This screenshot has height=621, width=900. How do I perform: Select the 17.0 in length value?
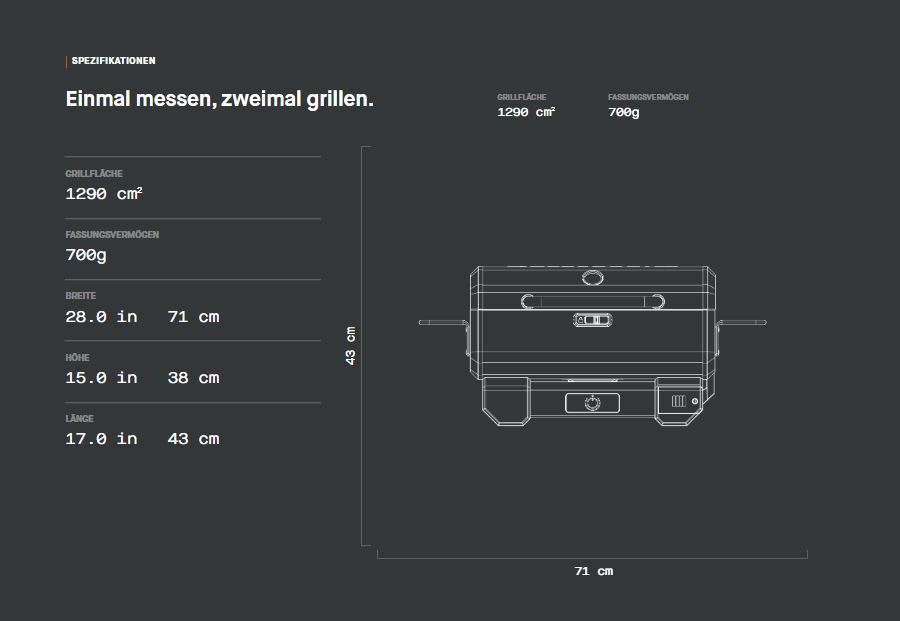tap(101, 439)
